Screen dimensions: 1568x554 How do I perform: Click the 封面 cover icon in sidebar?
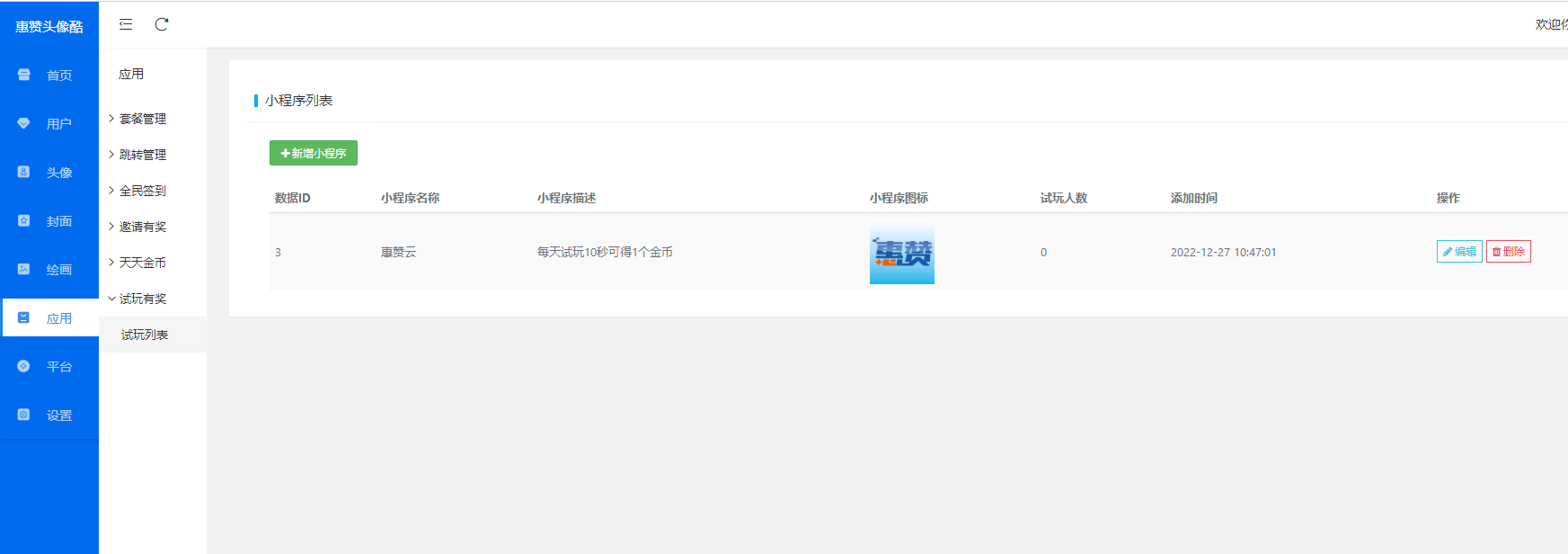[24, 220]
